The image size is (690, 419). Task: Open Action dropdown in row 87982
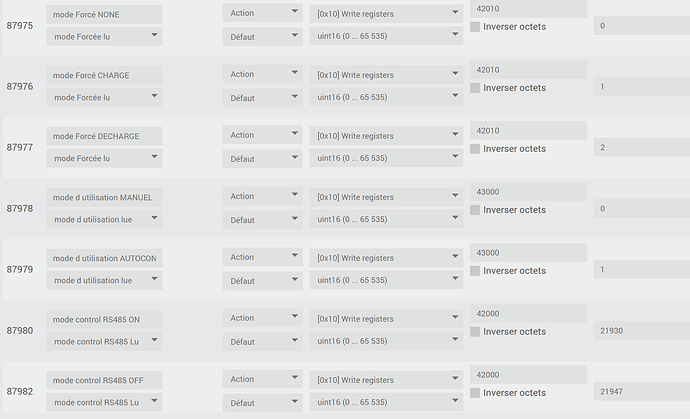coord(262,379)
